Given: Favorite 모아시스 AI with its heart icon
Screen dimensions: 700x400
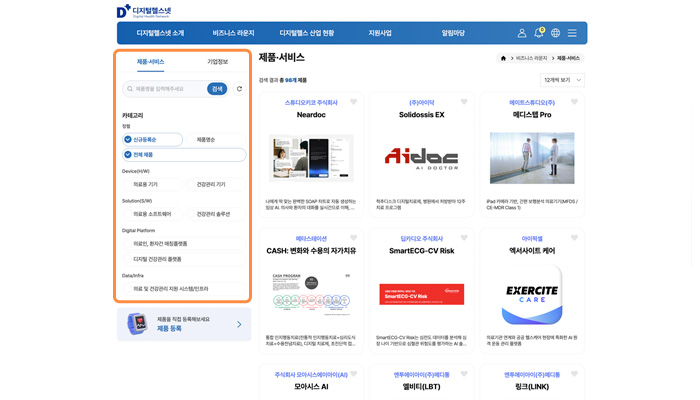Looking at the screenshot, I should [354, 374].
